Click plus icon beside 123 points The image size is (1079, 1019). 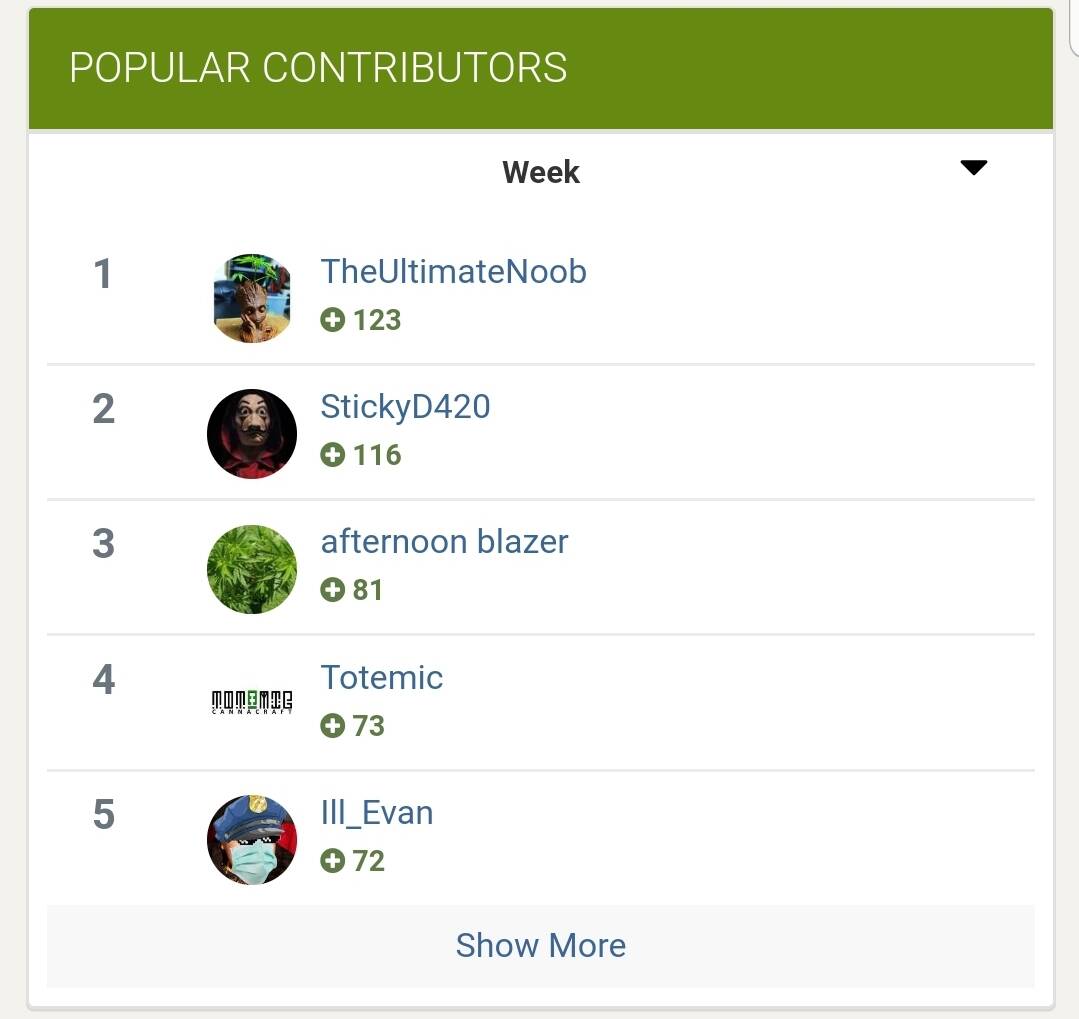[332, 319]
